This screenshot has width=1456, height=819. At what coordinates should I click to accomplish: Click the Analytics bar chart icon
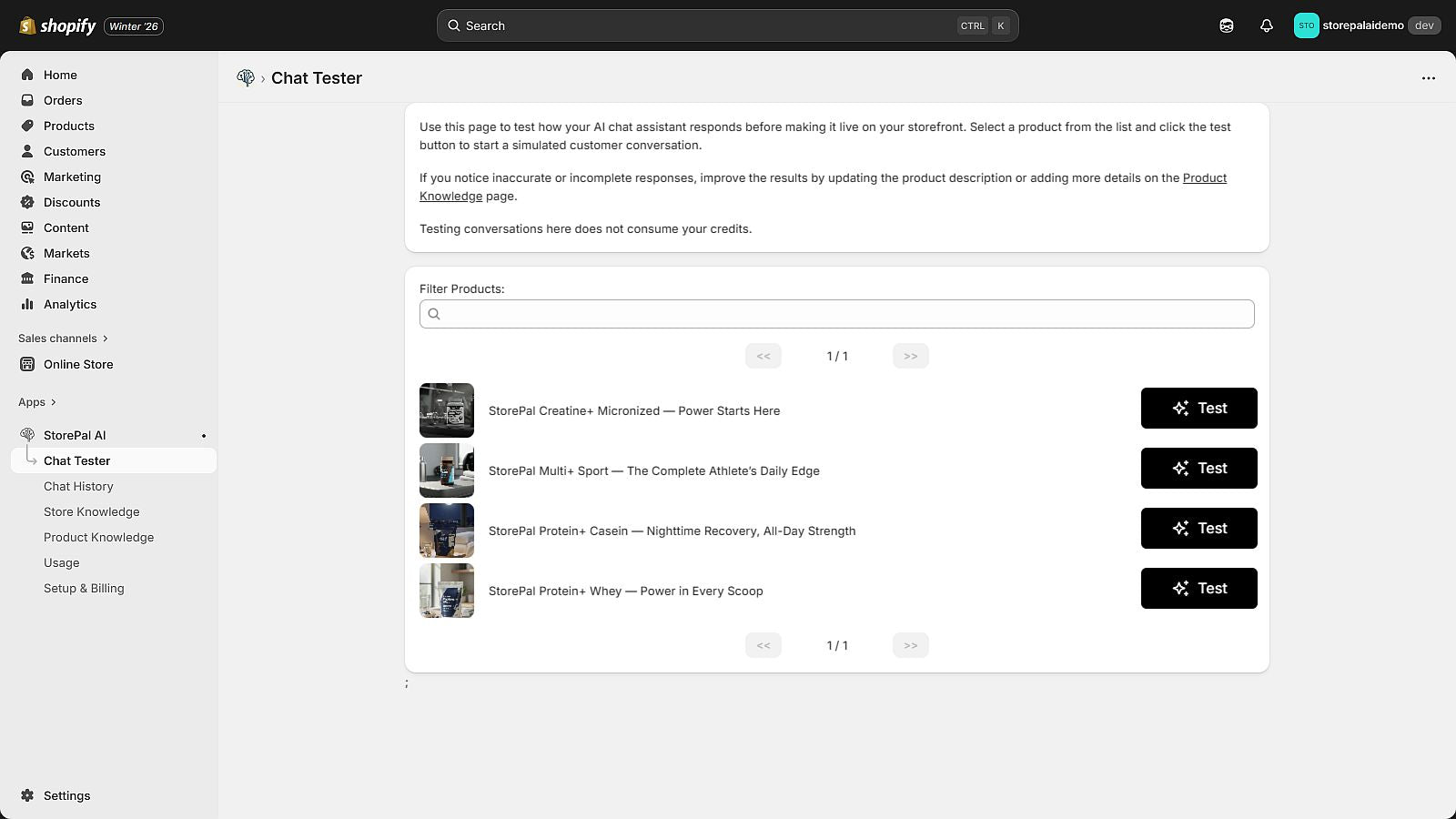click(x=27, y=304)
